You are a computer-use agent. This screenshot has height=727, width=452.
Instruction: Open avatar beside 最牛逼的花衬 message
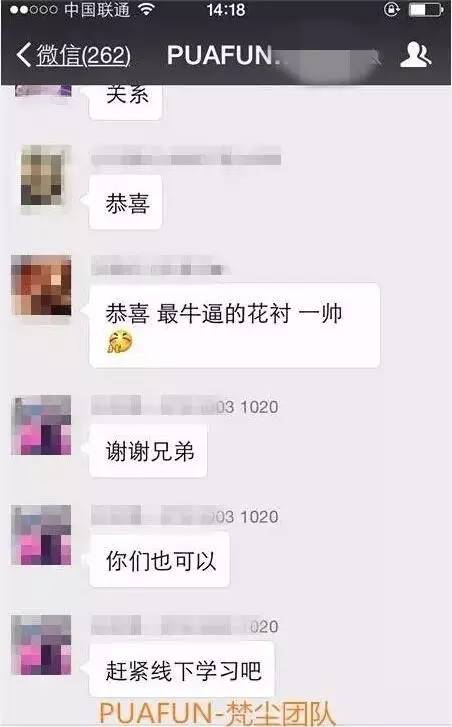(x=41, y=285)
